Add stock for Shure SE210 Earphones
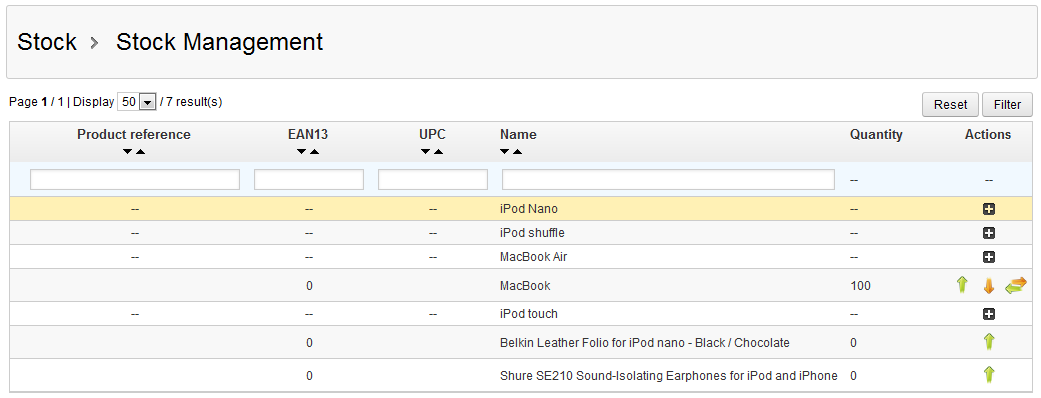 [x=989, y=375]
